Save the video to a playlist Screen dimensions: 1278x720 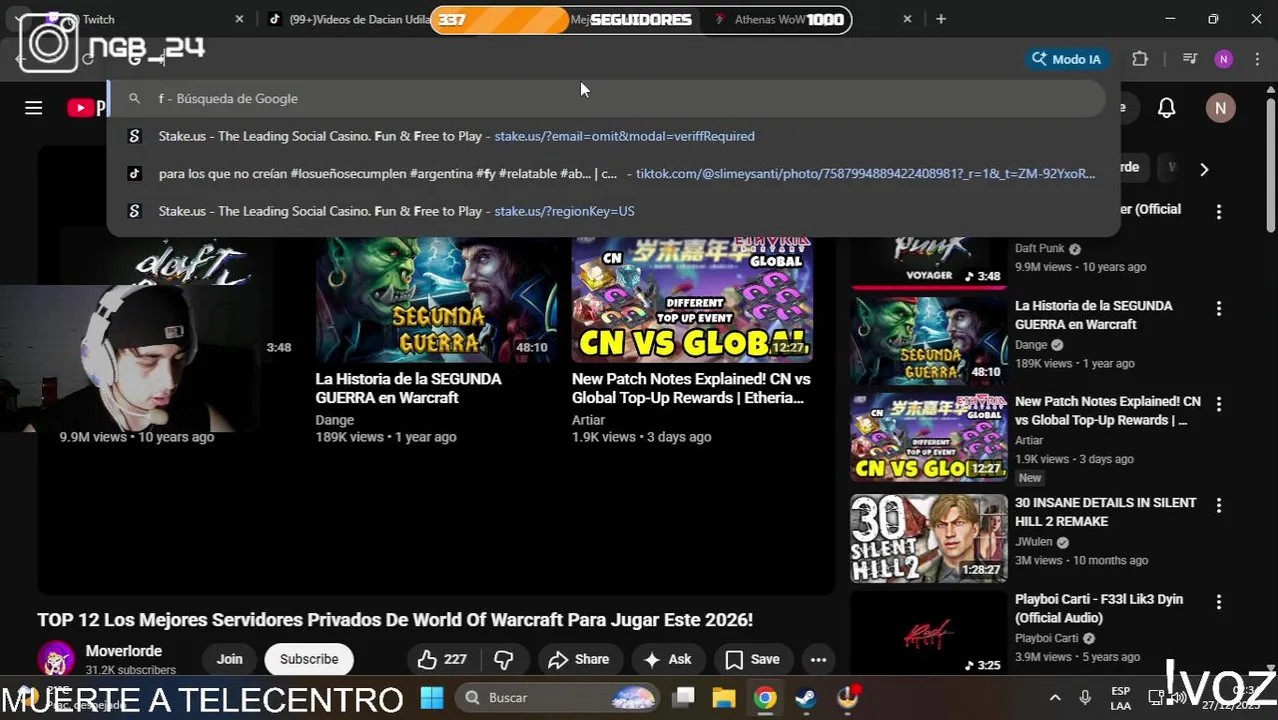point(752,659)
